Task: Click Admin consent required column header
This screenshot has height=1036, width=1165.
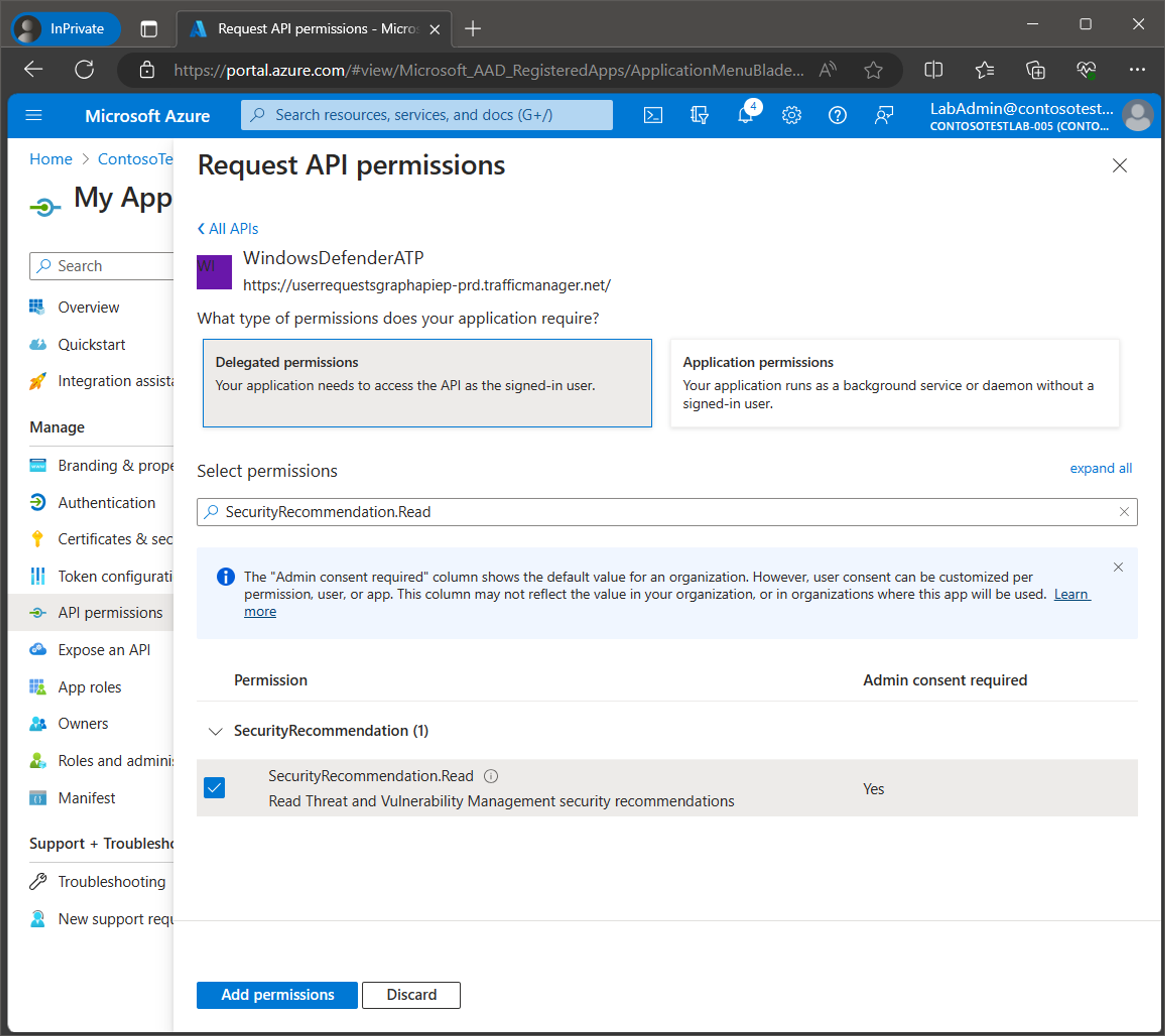Action: coord(945,680)
